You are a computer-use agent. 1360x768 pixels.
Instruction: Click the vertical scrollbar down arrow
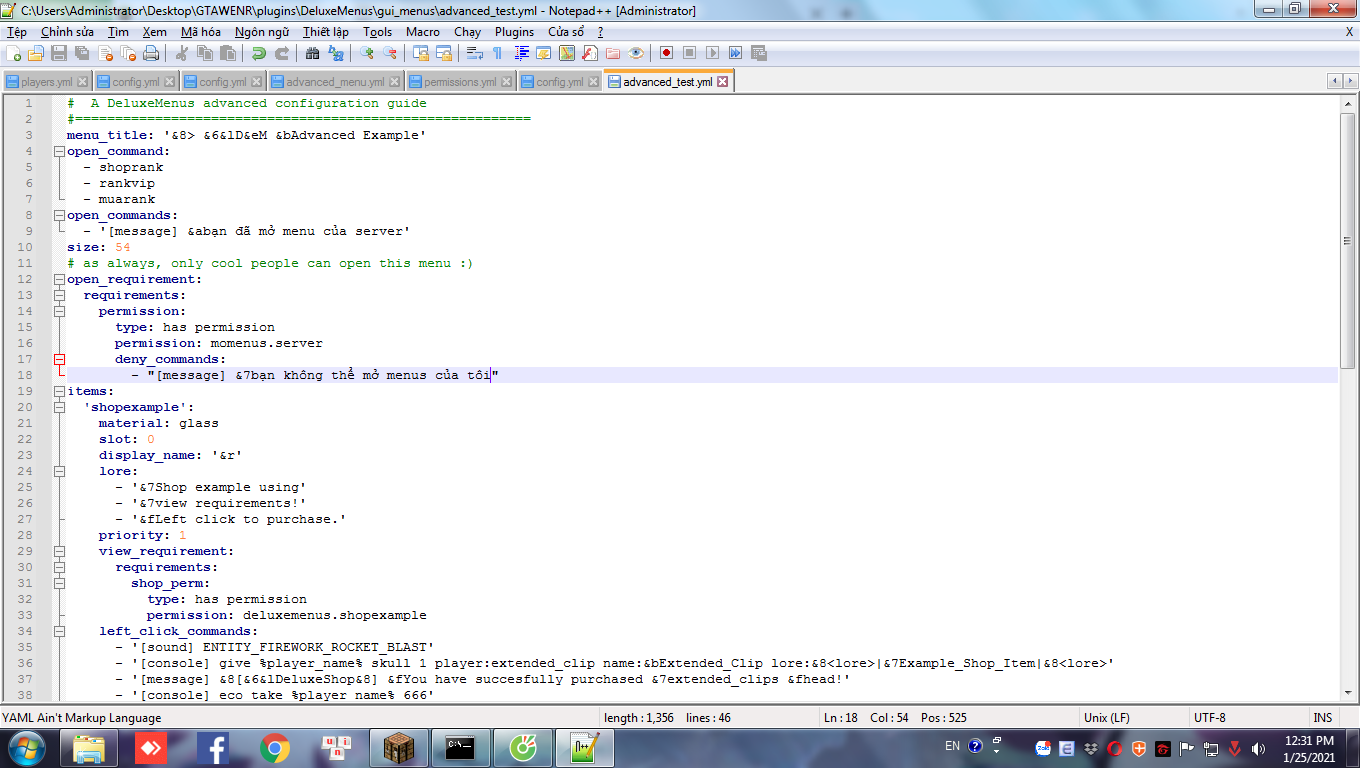coord(1348,692)
